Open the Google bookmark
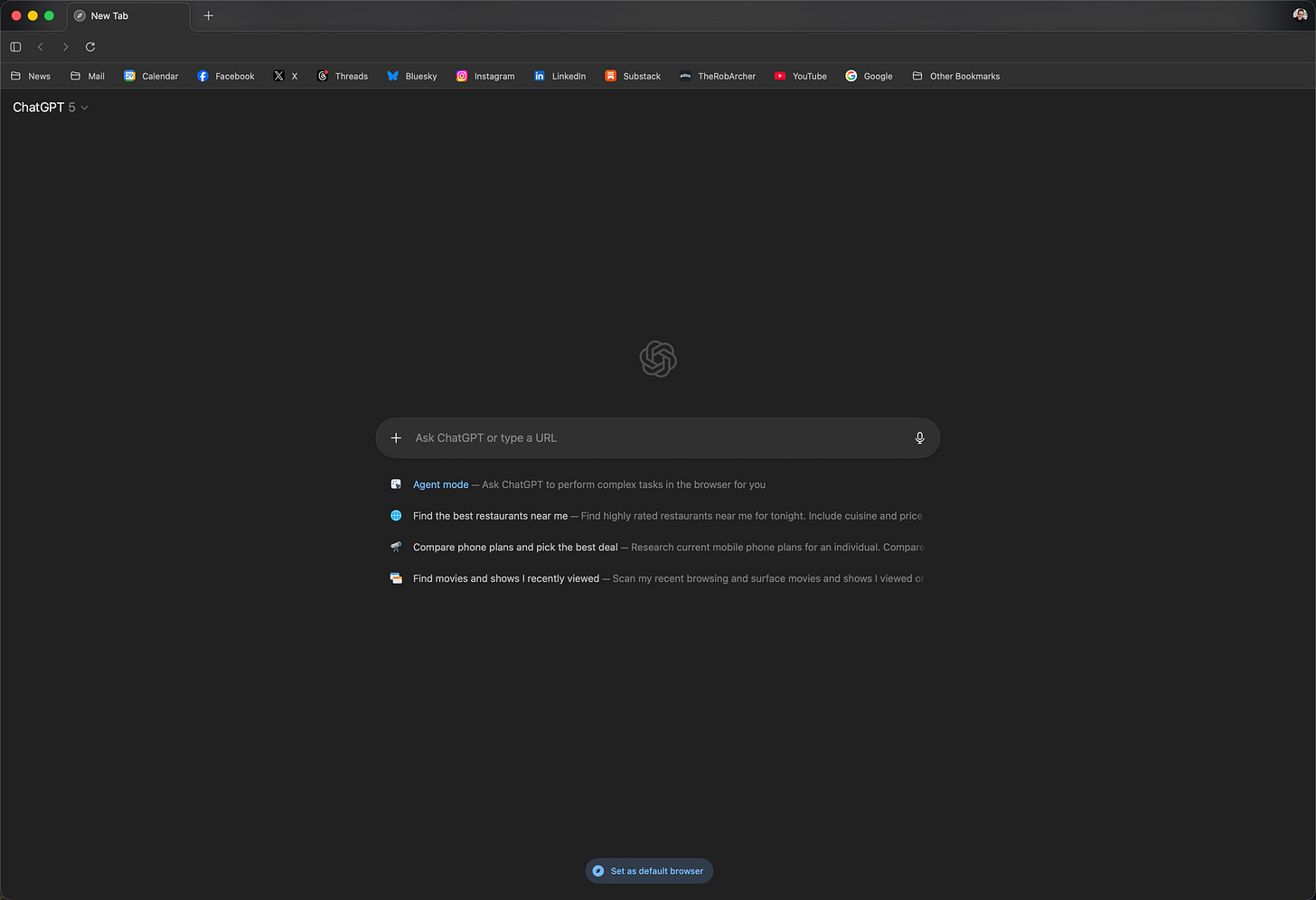 pos(869,76)
